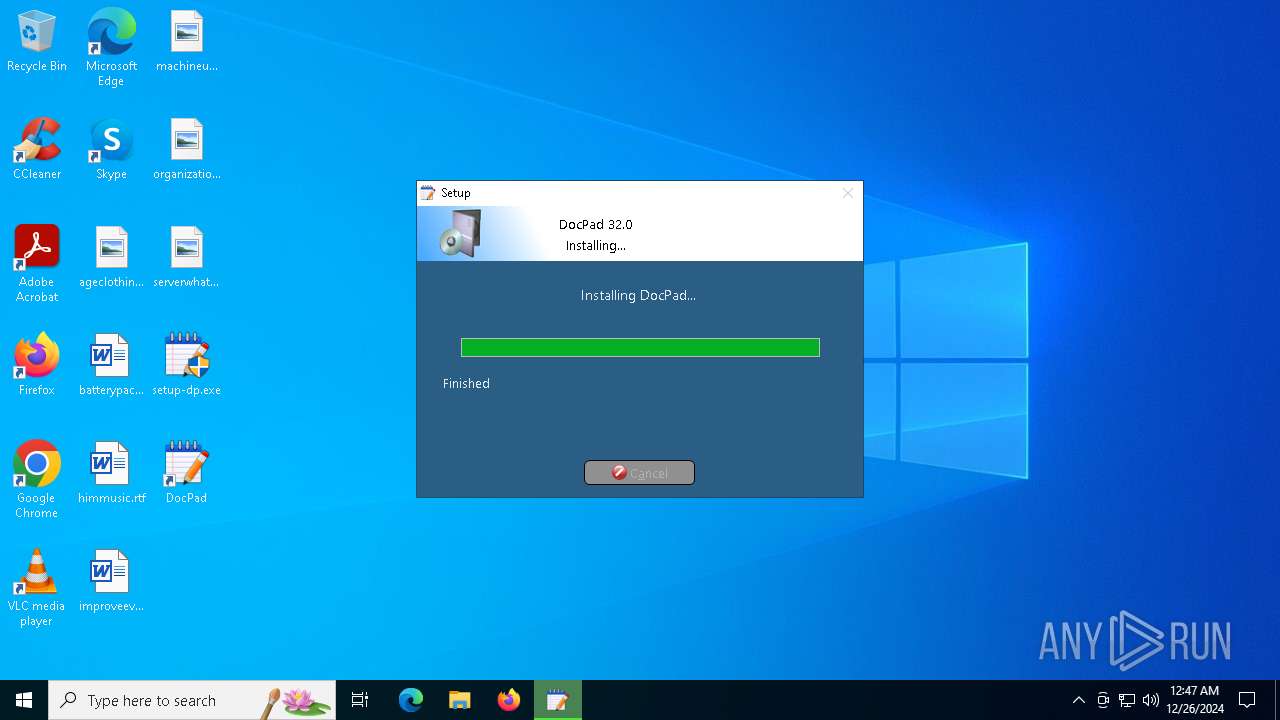
Task: Launch Microsoft Edge from the taskbar
Action: pos(411,700)
